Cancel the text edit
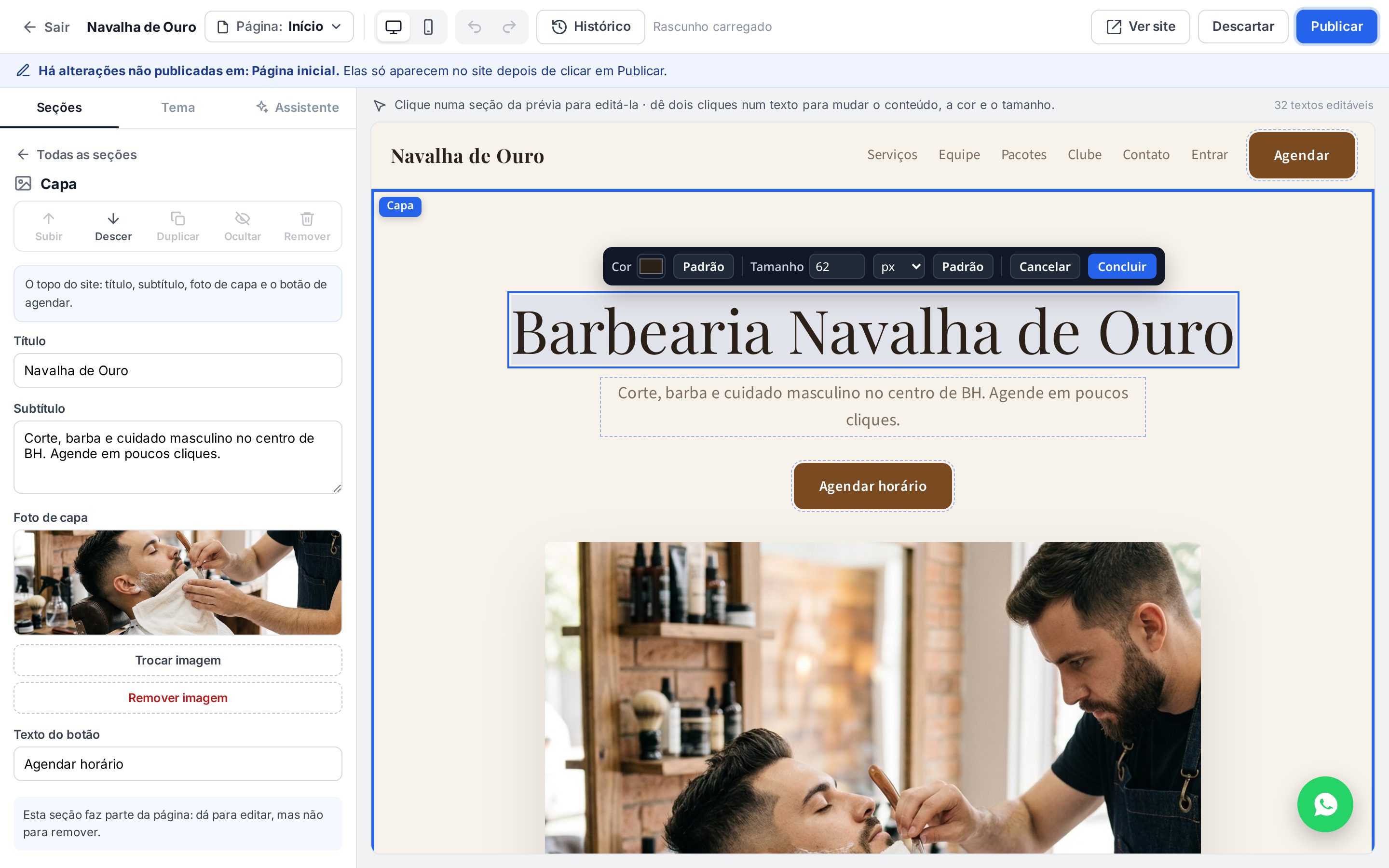1389x868 pixels. 1045,266
